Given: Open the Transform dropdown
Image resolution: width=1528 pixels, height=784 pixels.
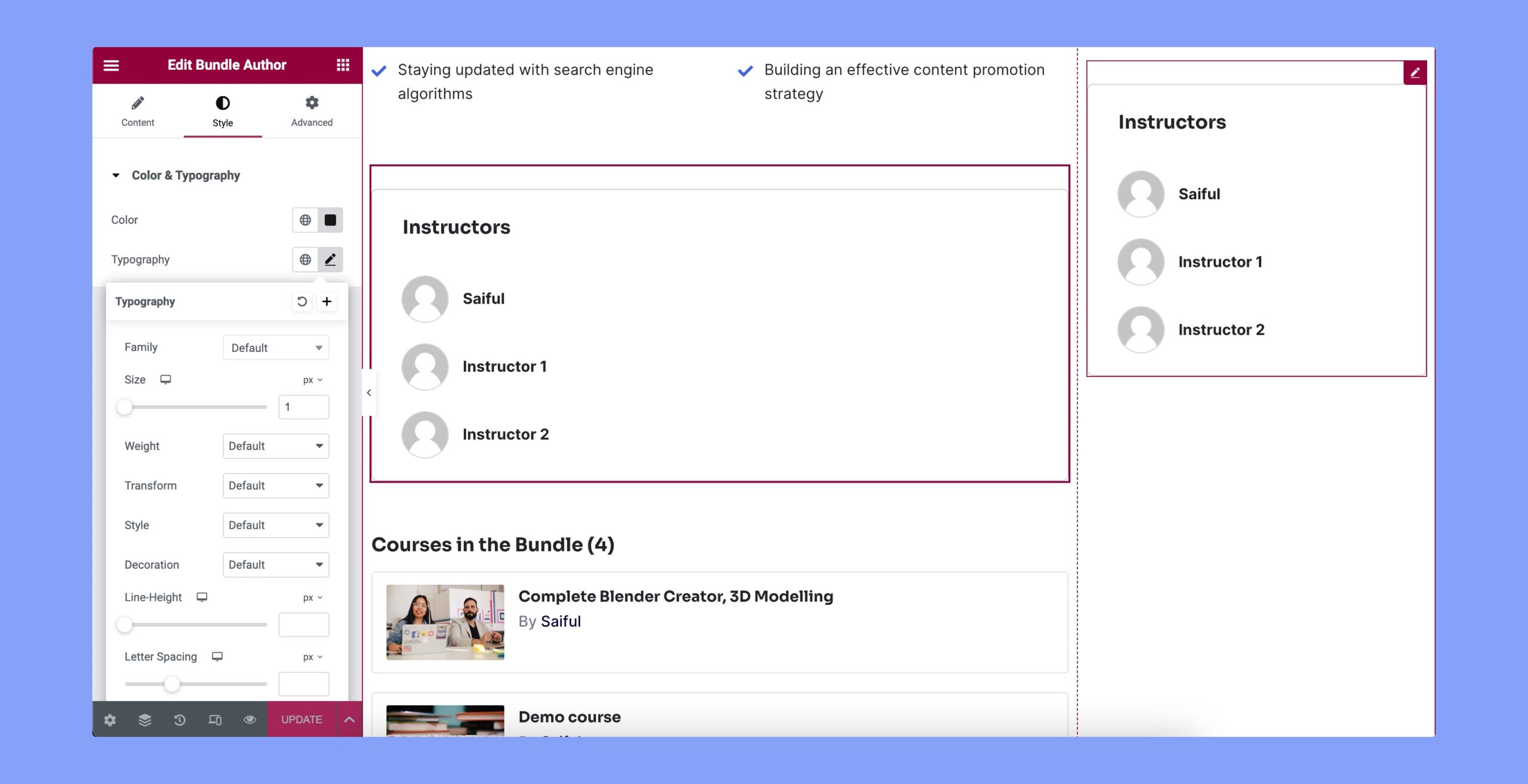Looking at the screenshot, I should click(x=276, y=486).
